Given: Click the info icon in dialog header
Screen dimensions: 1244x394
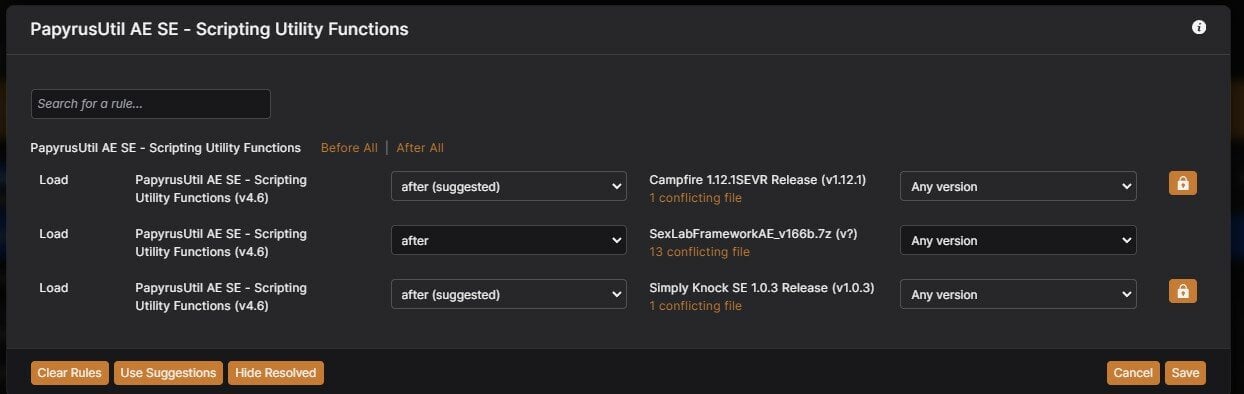Looking at the screenshot, I should coord(1199,28).
